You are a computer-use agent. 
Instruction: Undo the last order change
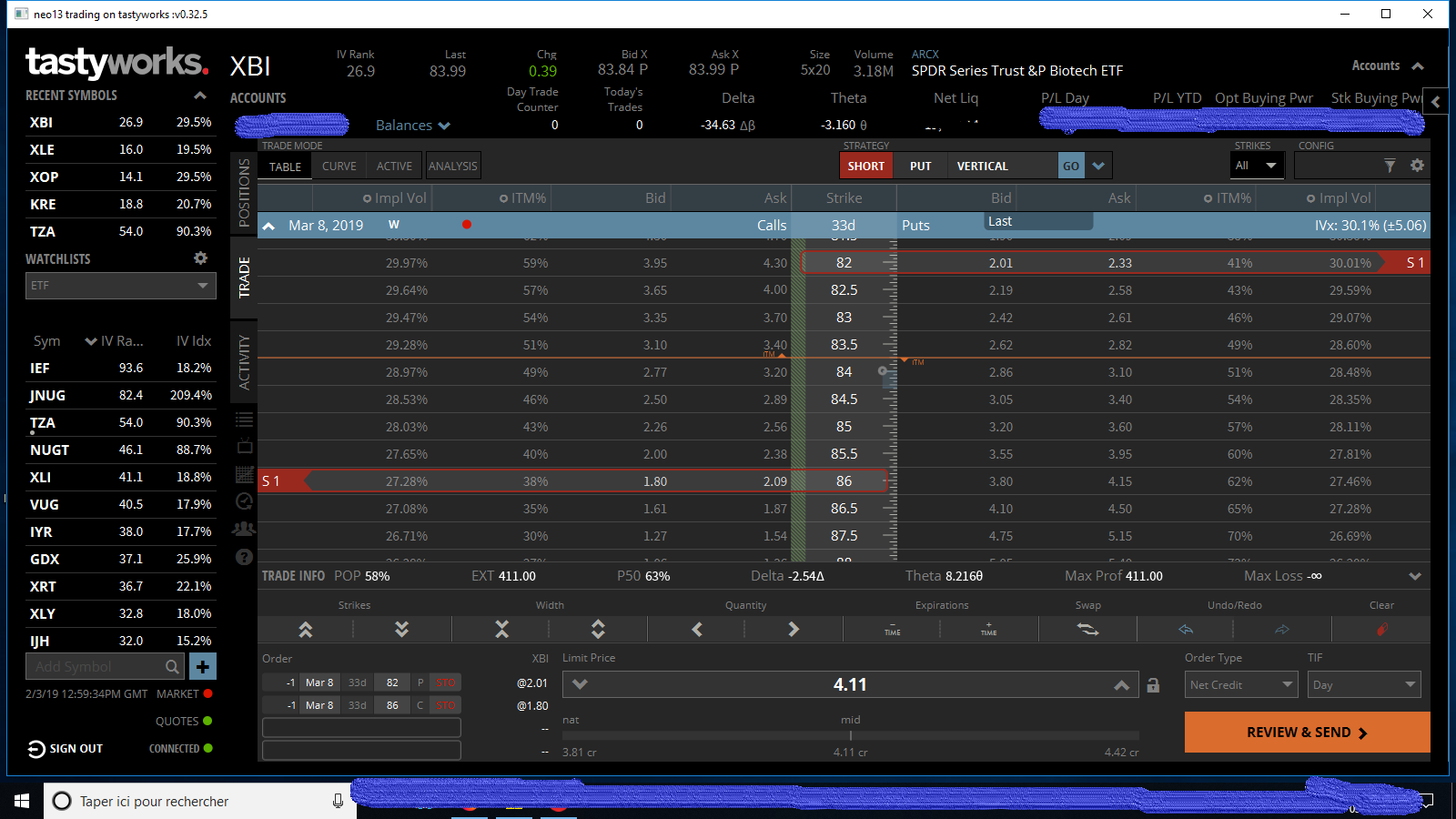1186,629
